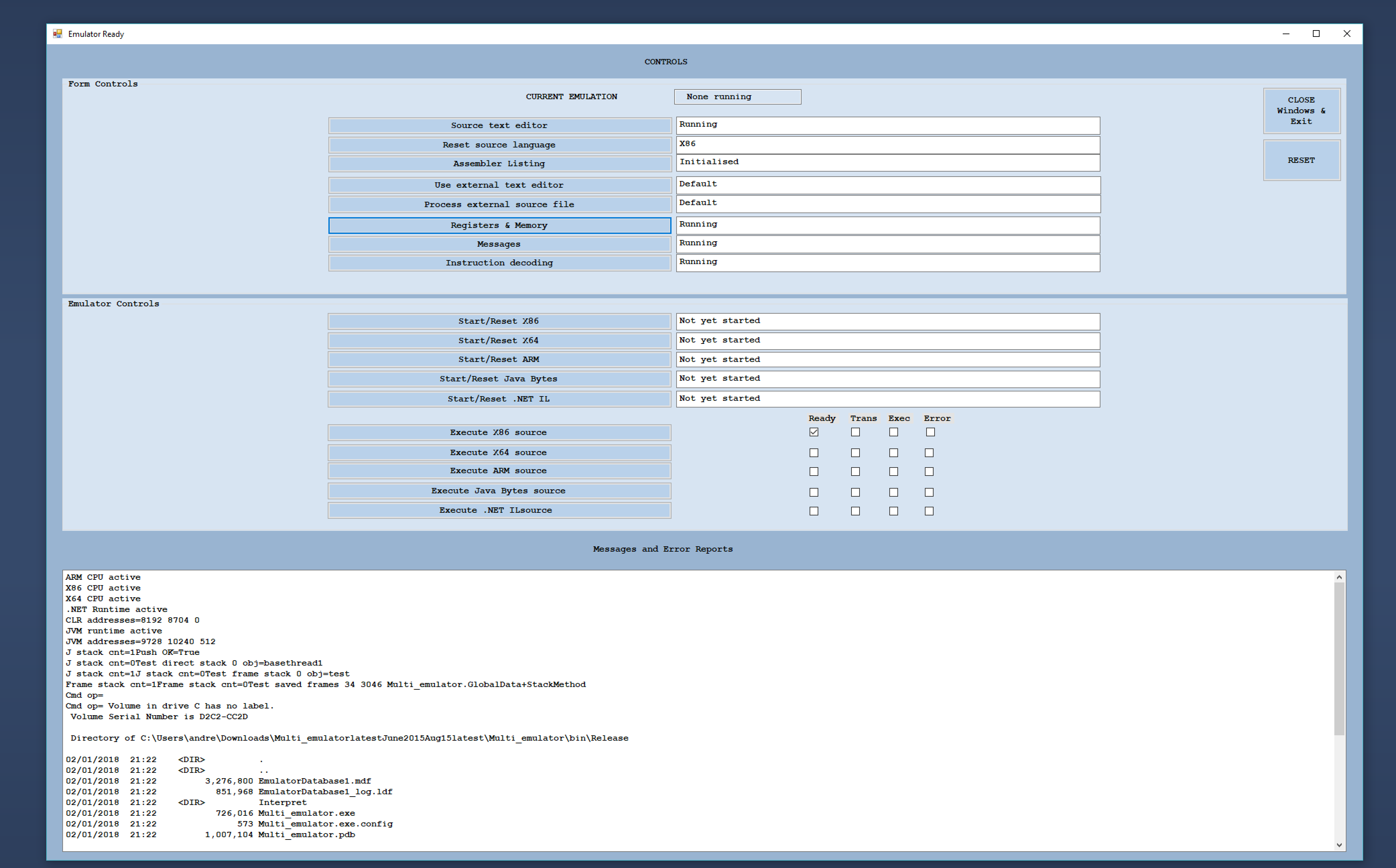Image resolution: width=1396 pixels, height=868 pixels.
Task: Click Process external source file button
Action: 499,204
